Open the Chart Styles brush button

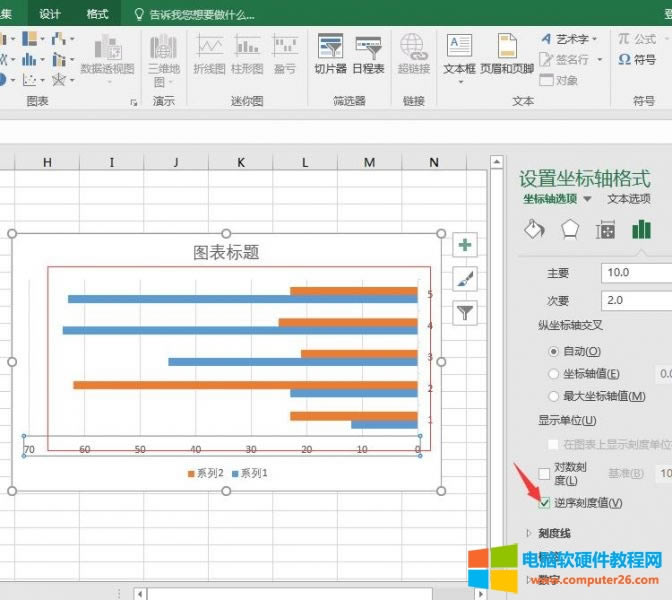point(465,279)
